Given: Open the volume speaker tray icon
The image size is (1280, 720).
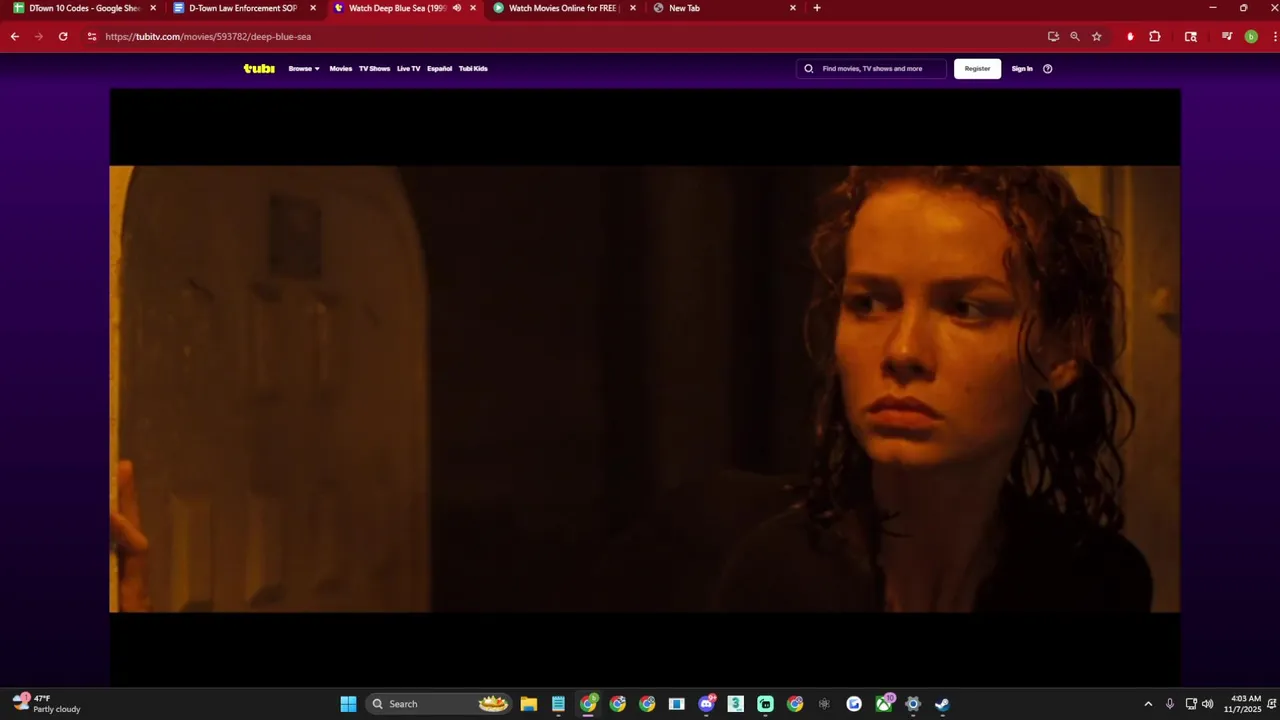Looking at the screenshot, I should 1208,704.
